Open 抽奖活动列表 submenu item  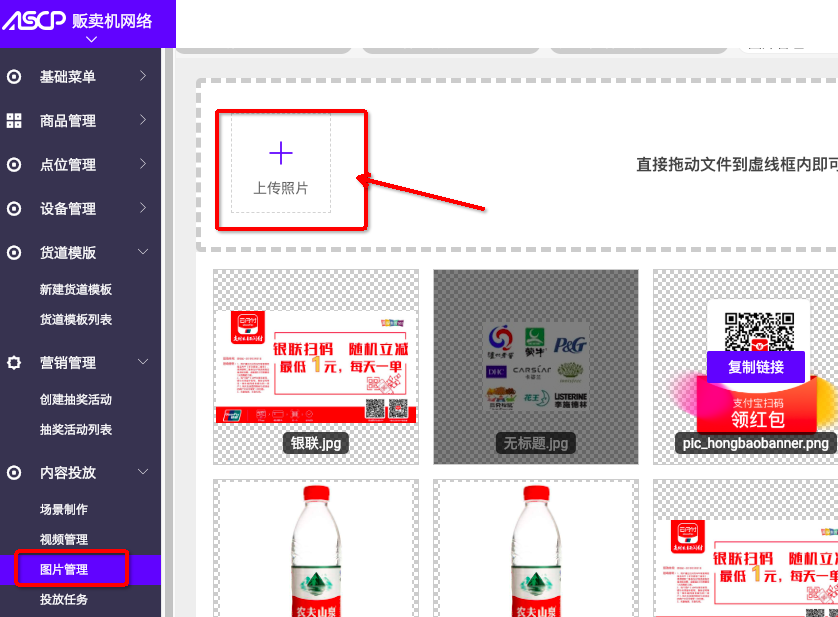[76, 430]
